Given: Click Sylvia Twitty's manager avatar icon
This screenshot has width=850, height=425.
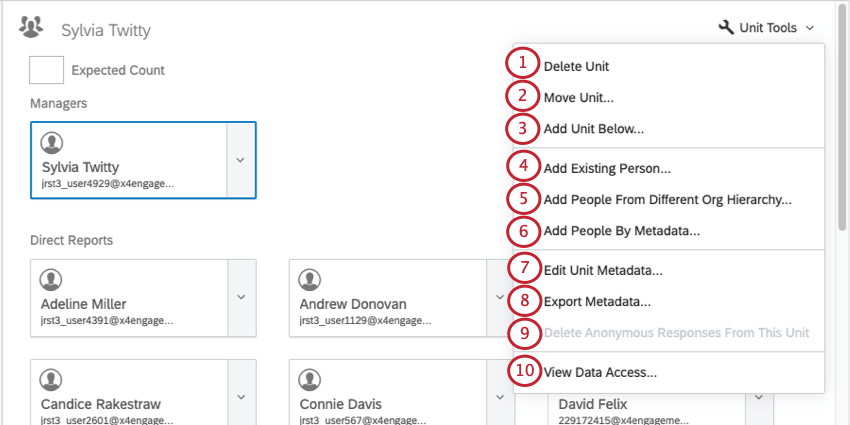Looking at the screenshot, I should [x=51, y=141].
